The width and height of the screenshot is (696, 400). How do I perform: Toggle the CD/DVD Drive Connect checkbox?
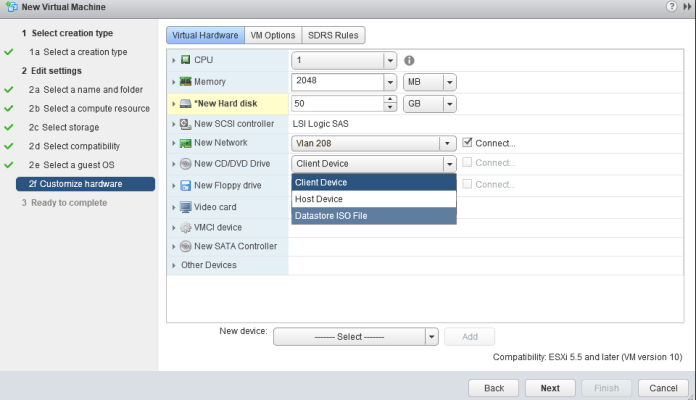point(468,163)
